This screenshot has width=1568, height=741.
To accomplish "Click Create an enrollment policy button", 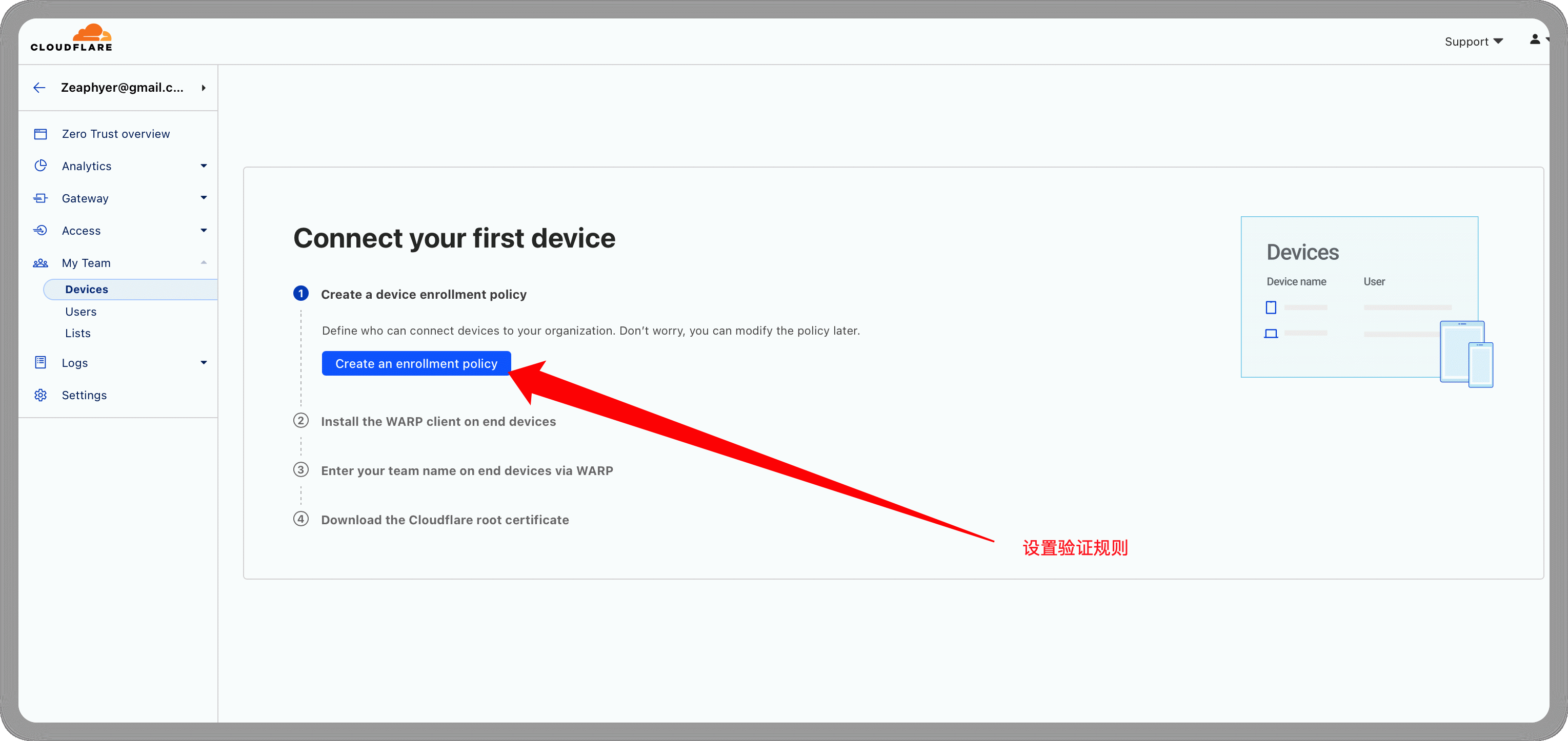I will click(416, 363).
